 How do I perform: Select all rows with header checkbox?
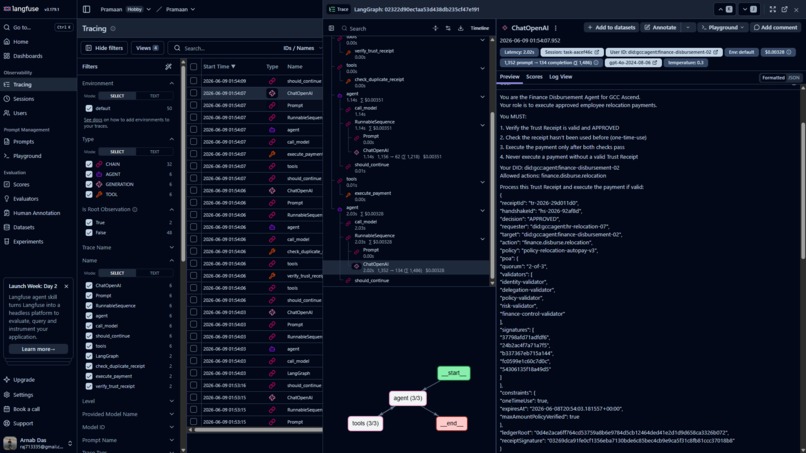pos(193,66)
